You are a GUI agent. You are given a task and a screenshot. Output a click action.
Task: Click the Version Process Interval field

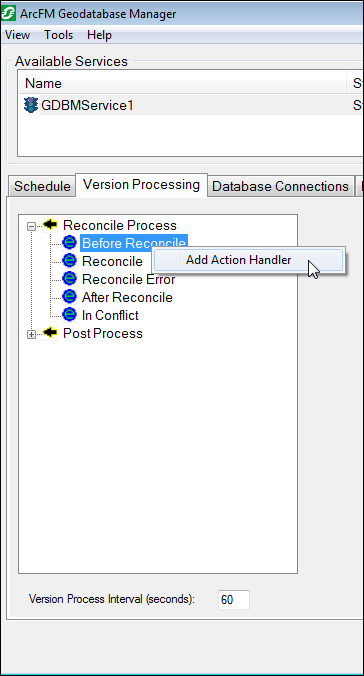(x=234, y=600)
